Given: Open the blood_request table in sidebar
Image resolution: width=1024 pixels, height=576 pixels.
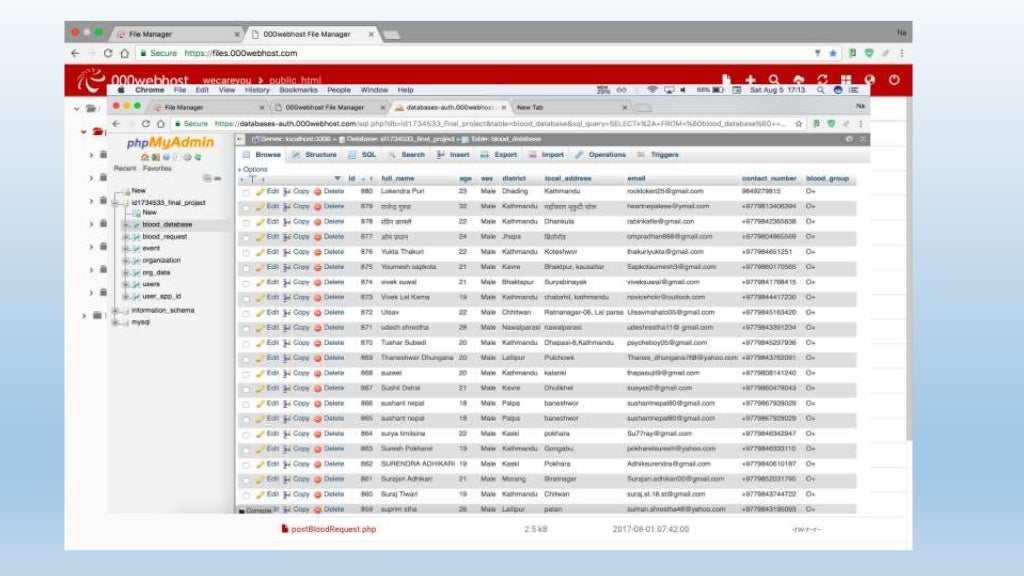Looking at the screenshot, I should pos(165,236).
